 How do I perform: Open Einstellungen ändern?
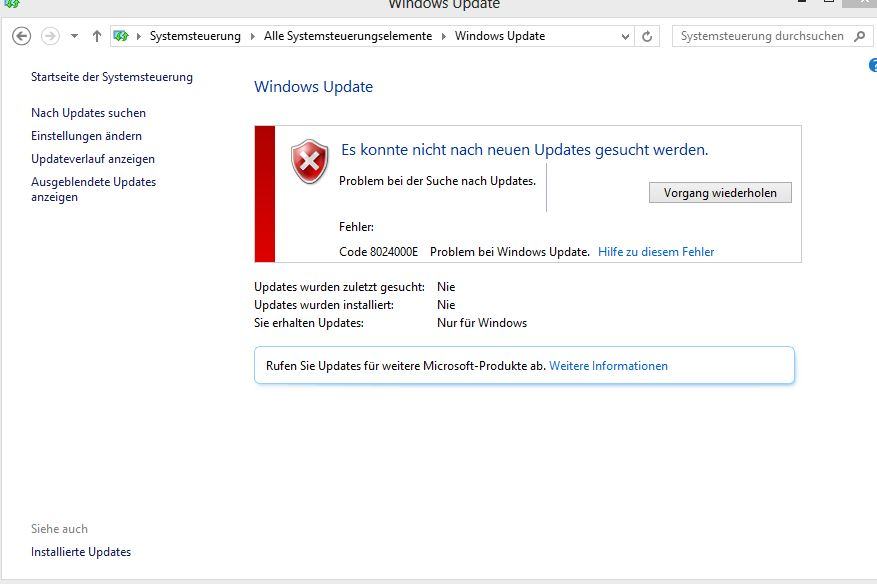[x=86, y=136]
